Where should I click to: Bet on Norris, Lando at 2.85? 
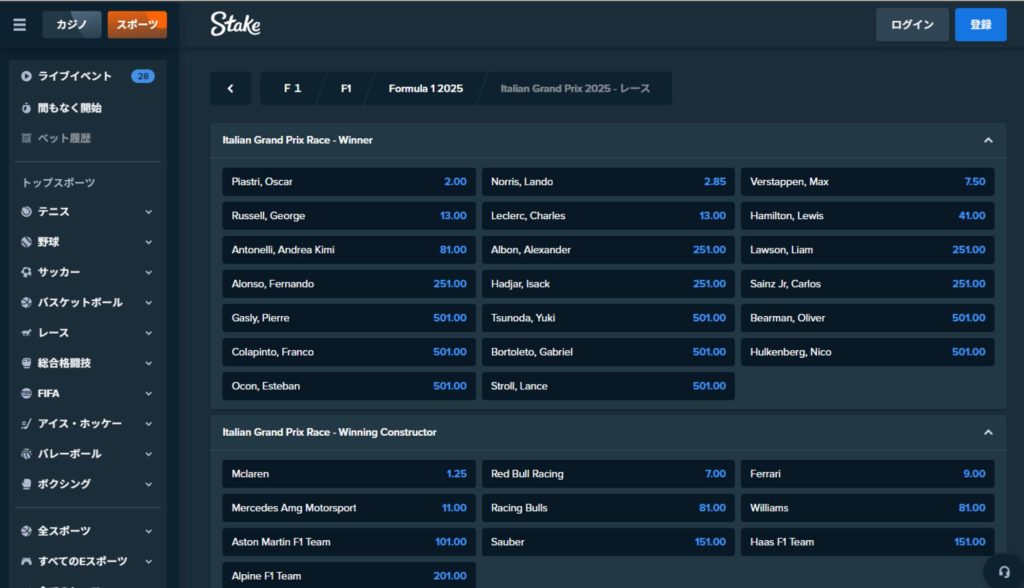608,182
